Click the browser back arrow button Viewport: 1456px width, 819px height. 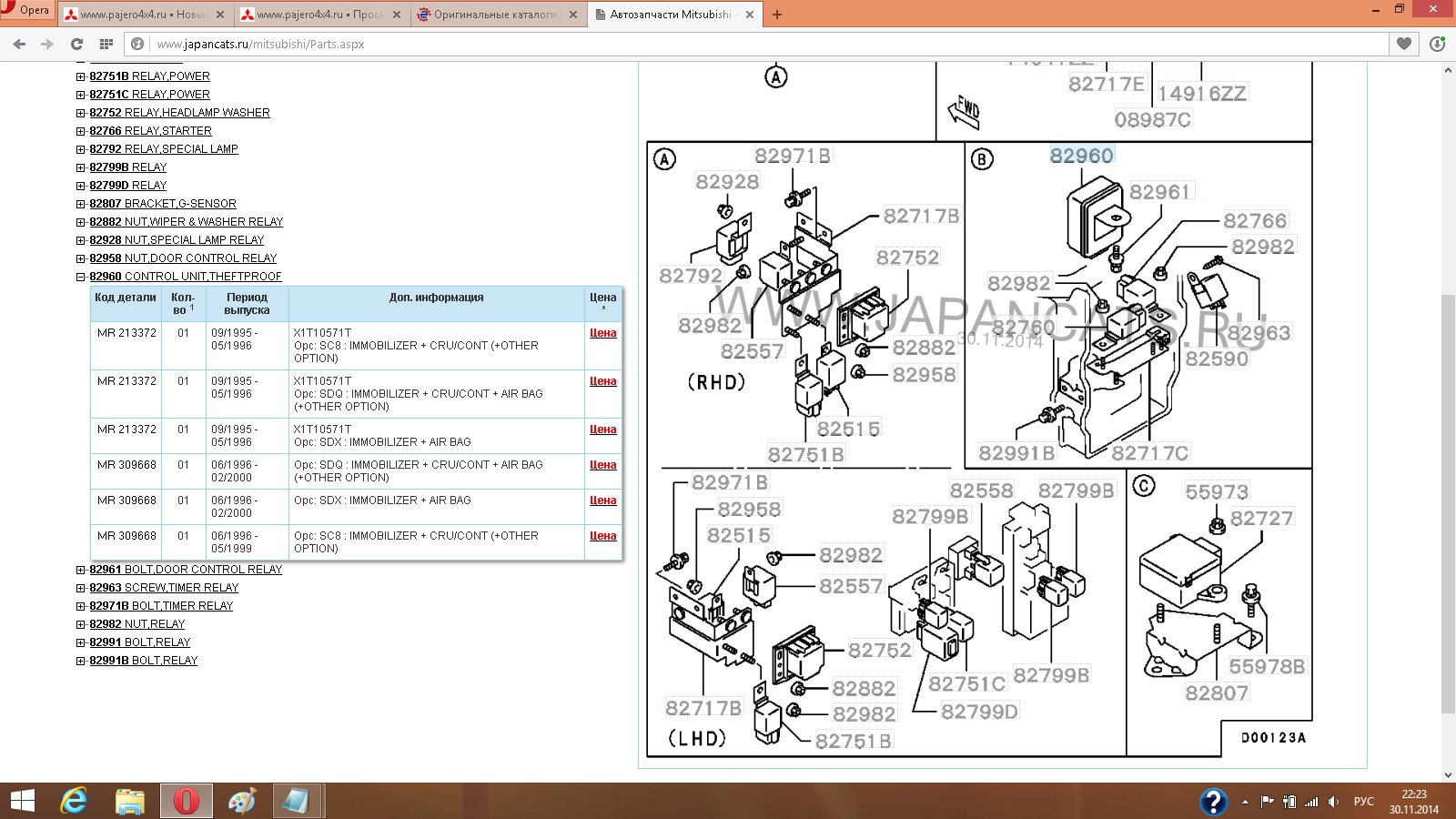point(19,44)
